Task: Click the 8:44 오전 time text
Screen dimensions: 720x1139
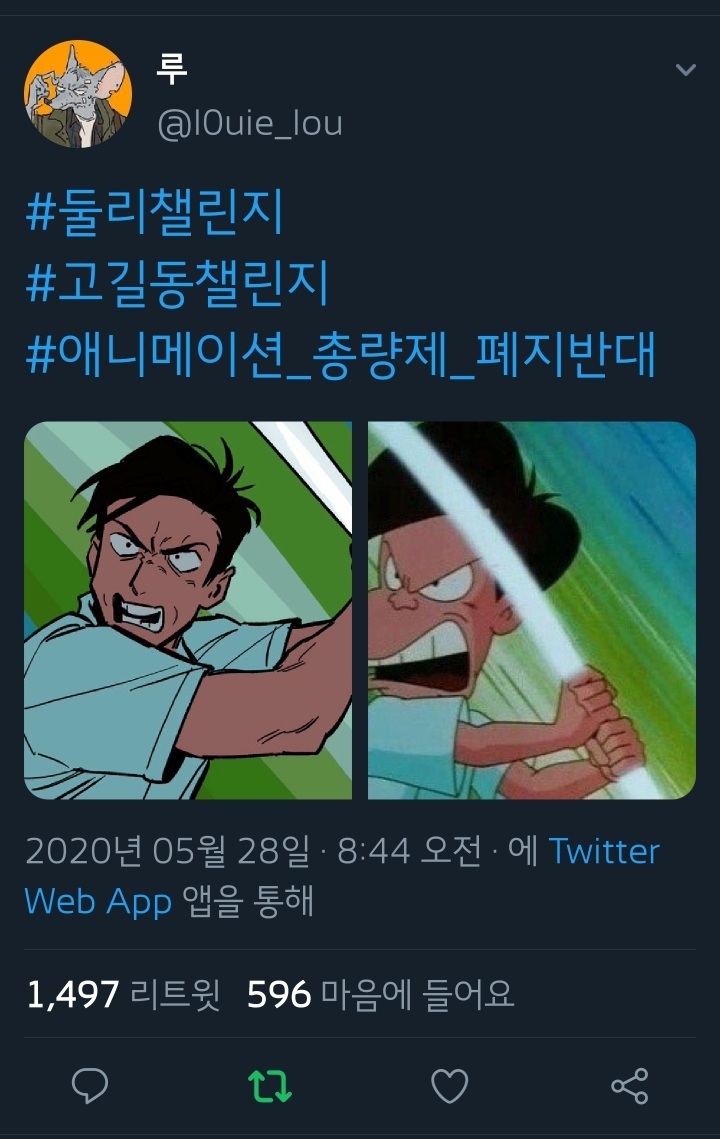Action: (409, 851)
